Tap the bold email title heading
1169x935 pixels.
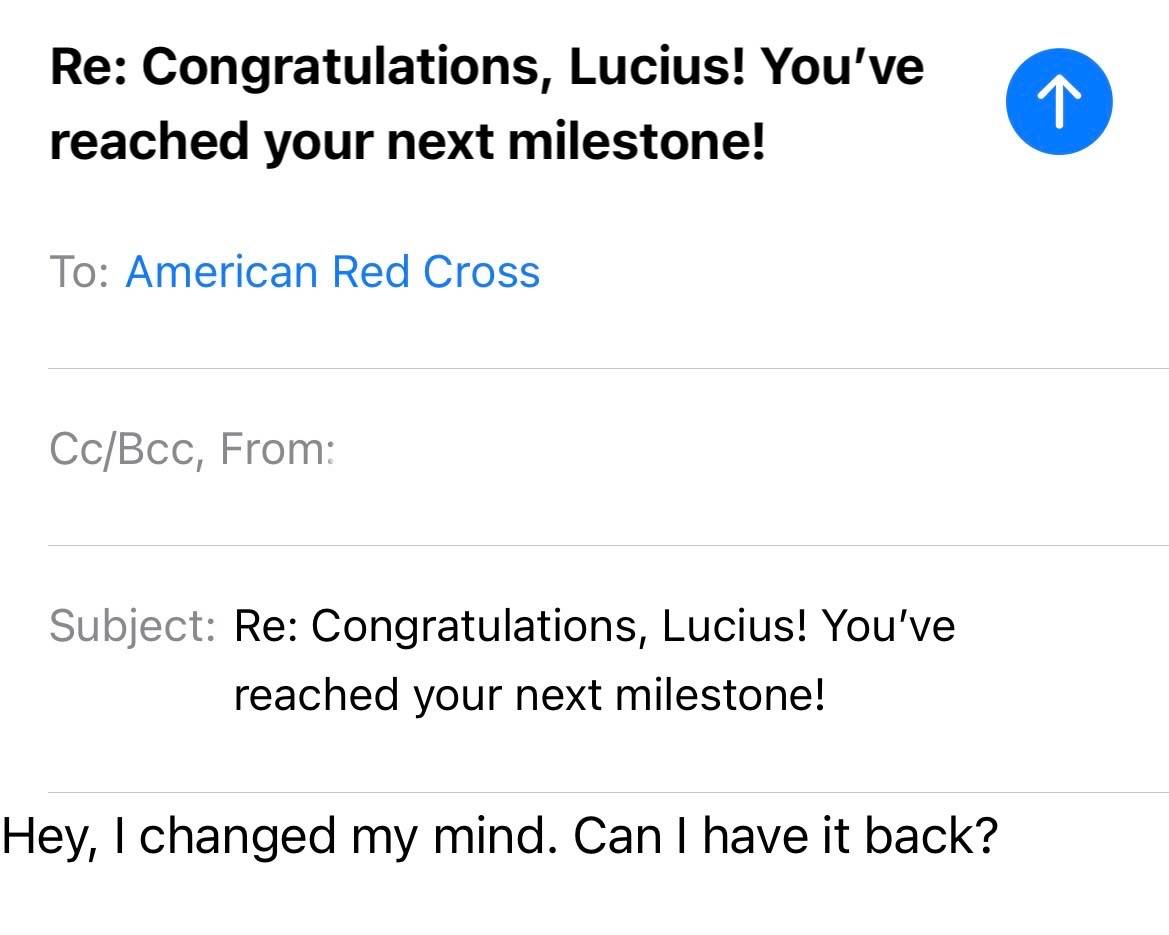click(487, 103)
